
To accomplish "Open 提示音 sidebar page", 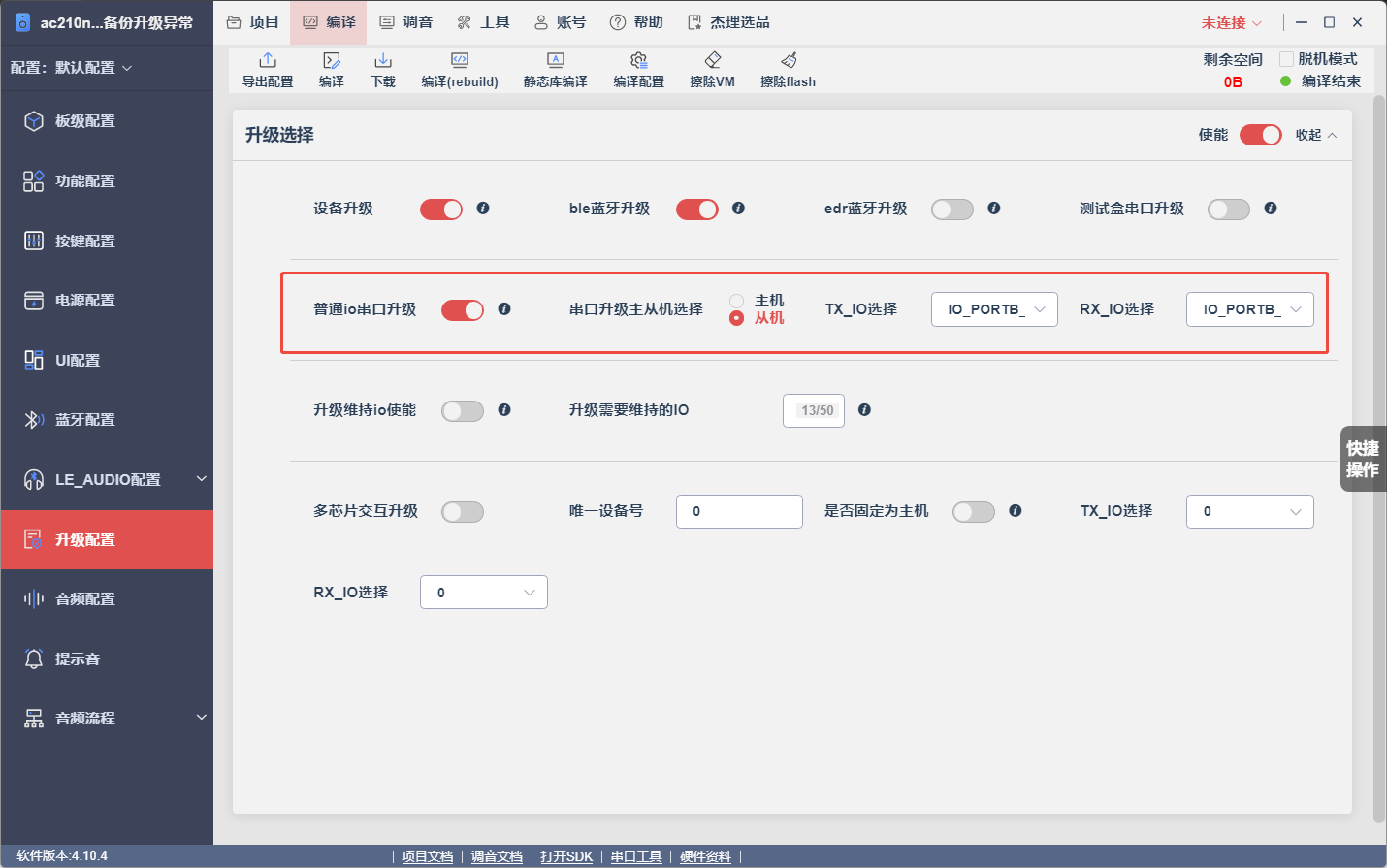I will point(107,659).
